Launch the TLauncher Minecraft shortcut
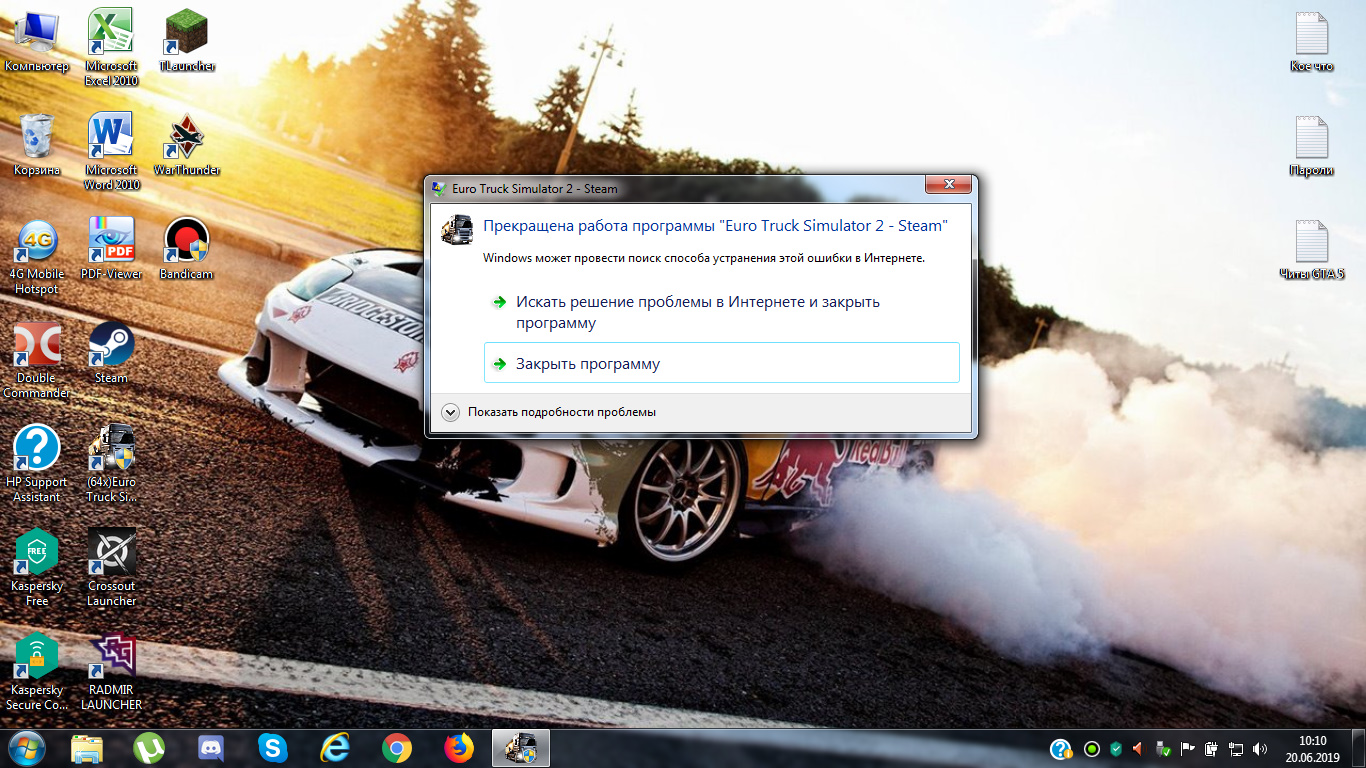 (186, 41)
